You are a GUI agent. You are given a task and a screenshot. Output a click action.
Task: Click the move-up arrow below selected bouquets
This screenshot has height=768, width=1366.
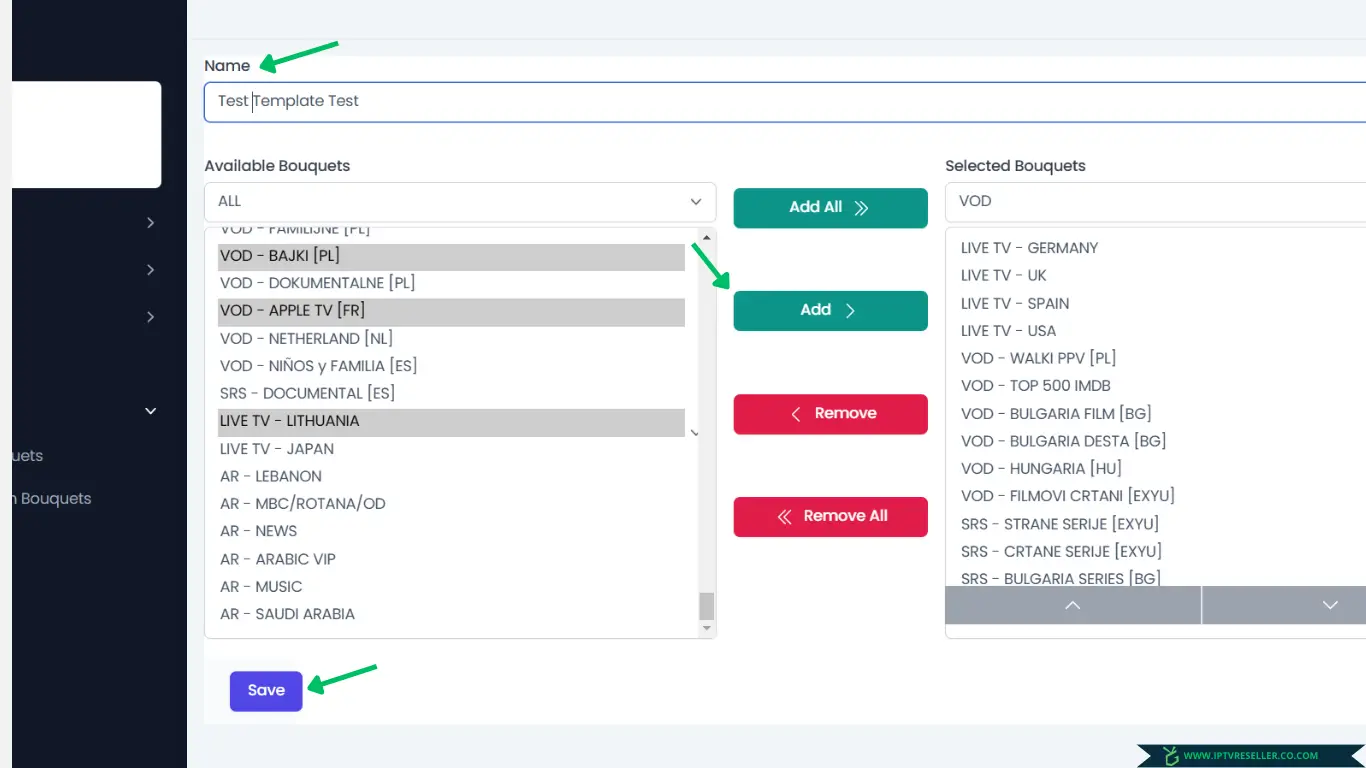(1073, 605)
